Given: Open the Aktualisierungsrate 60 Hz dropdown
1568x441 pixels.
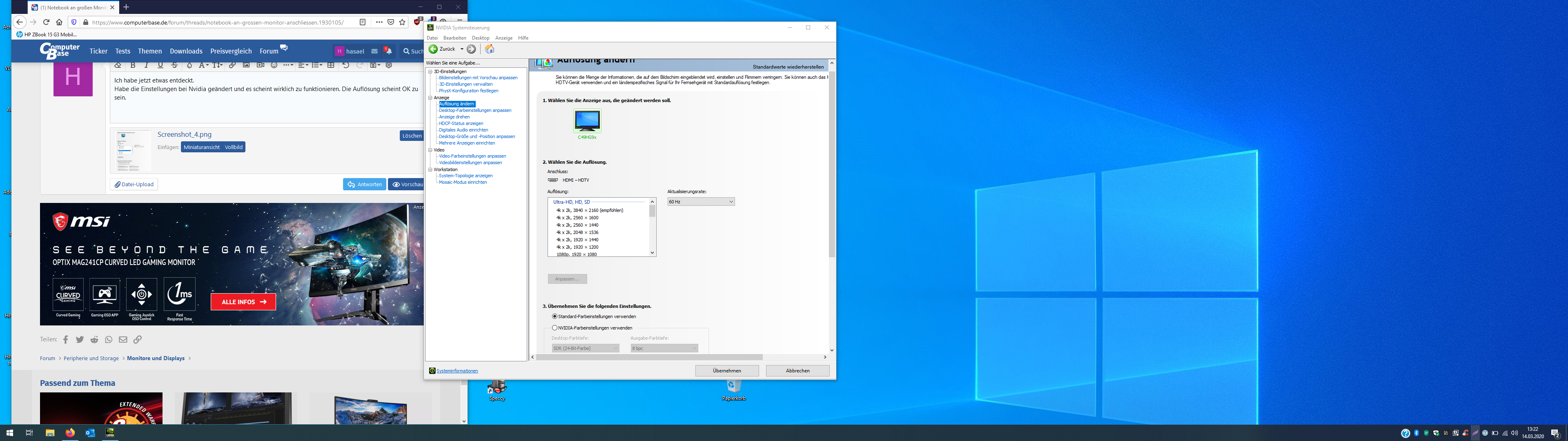Looking at the screenshot, I should pyautogui.click(x=701, y=202).
